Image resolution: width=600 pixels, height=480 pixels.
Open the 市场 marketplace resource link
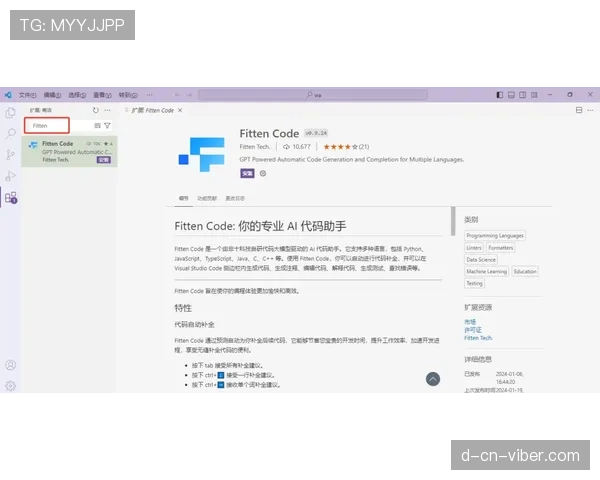coord(470,322)
